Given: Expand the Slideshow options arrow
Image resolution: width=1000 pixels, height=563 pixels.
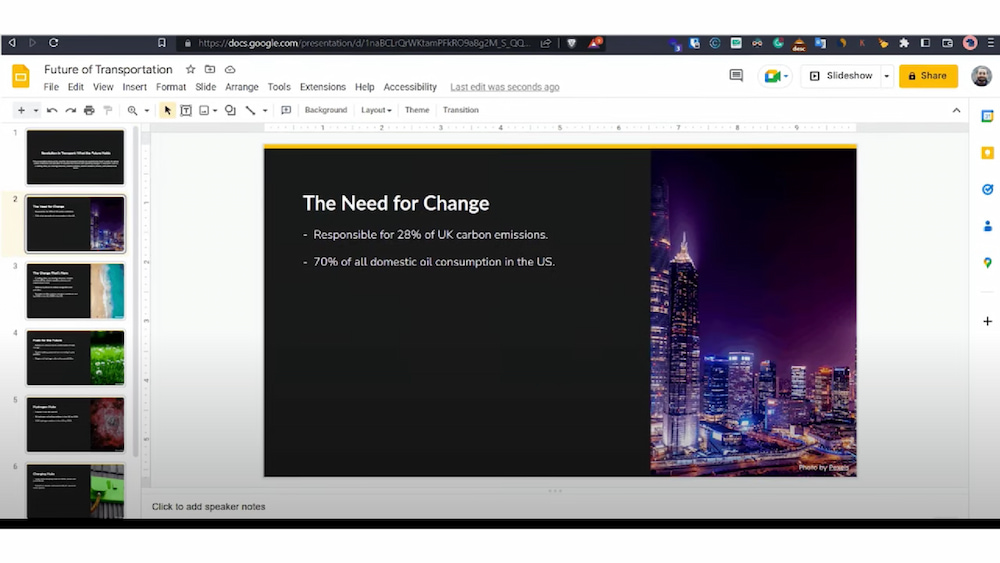Looking at the screenshot, I should pyautogui.click(x=886, y=76).
